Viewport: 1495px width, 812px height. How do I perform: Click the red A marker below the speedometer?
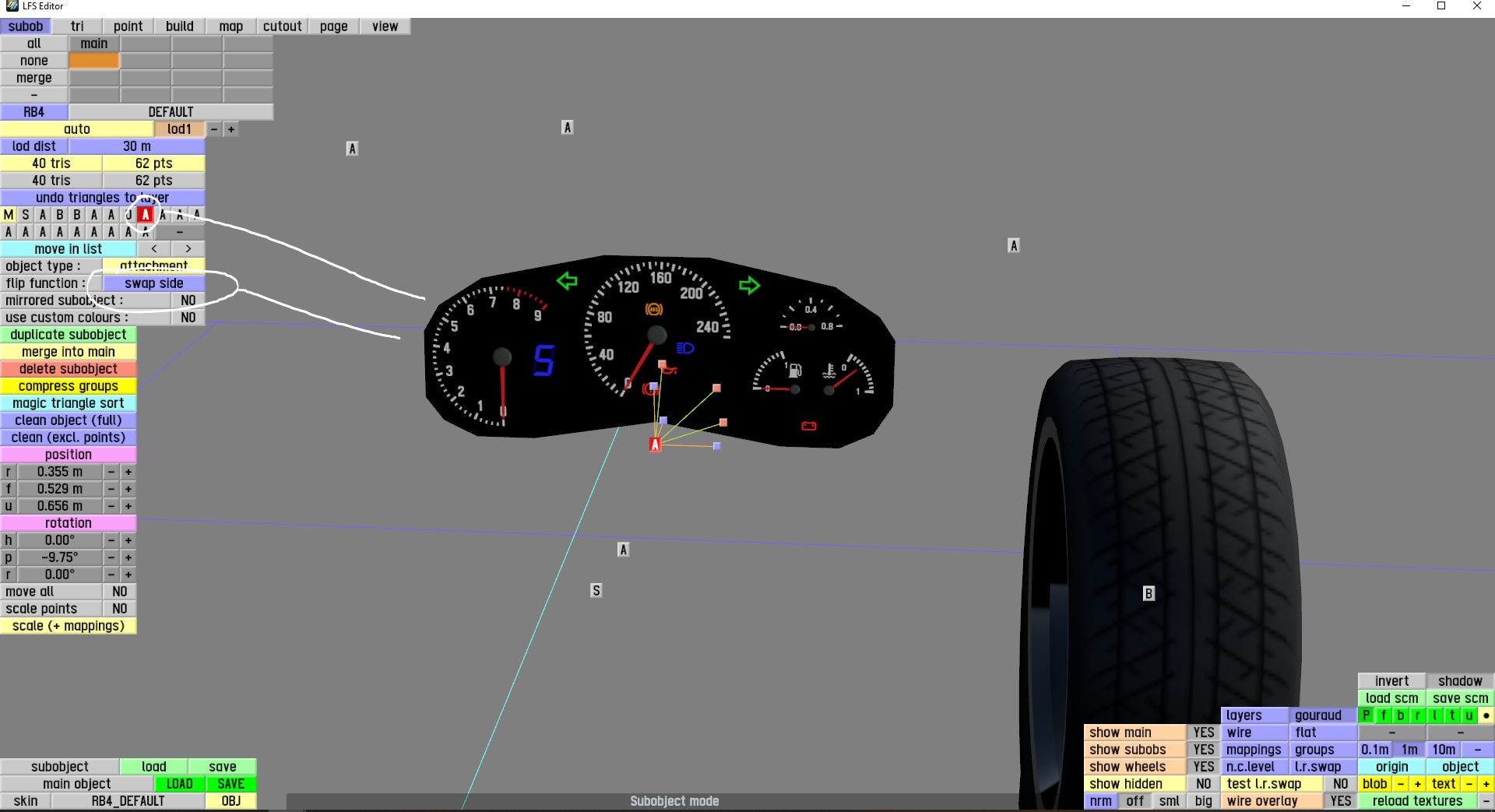[655, 445]
